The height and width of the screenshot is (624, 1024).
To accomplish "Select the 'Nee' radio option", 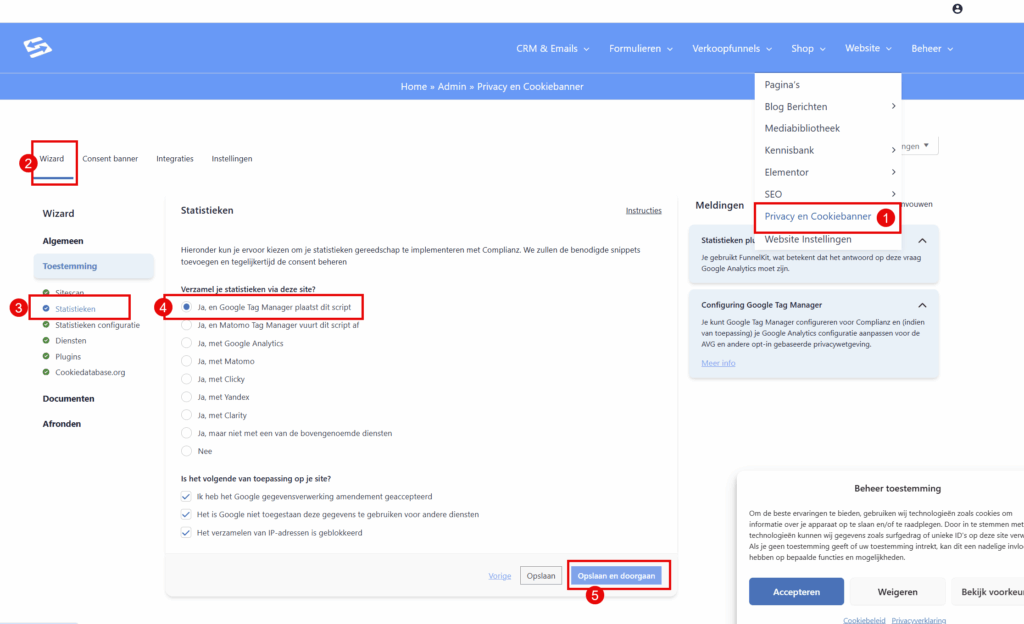I will pyautogui.click(x=186, y=451).
